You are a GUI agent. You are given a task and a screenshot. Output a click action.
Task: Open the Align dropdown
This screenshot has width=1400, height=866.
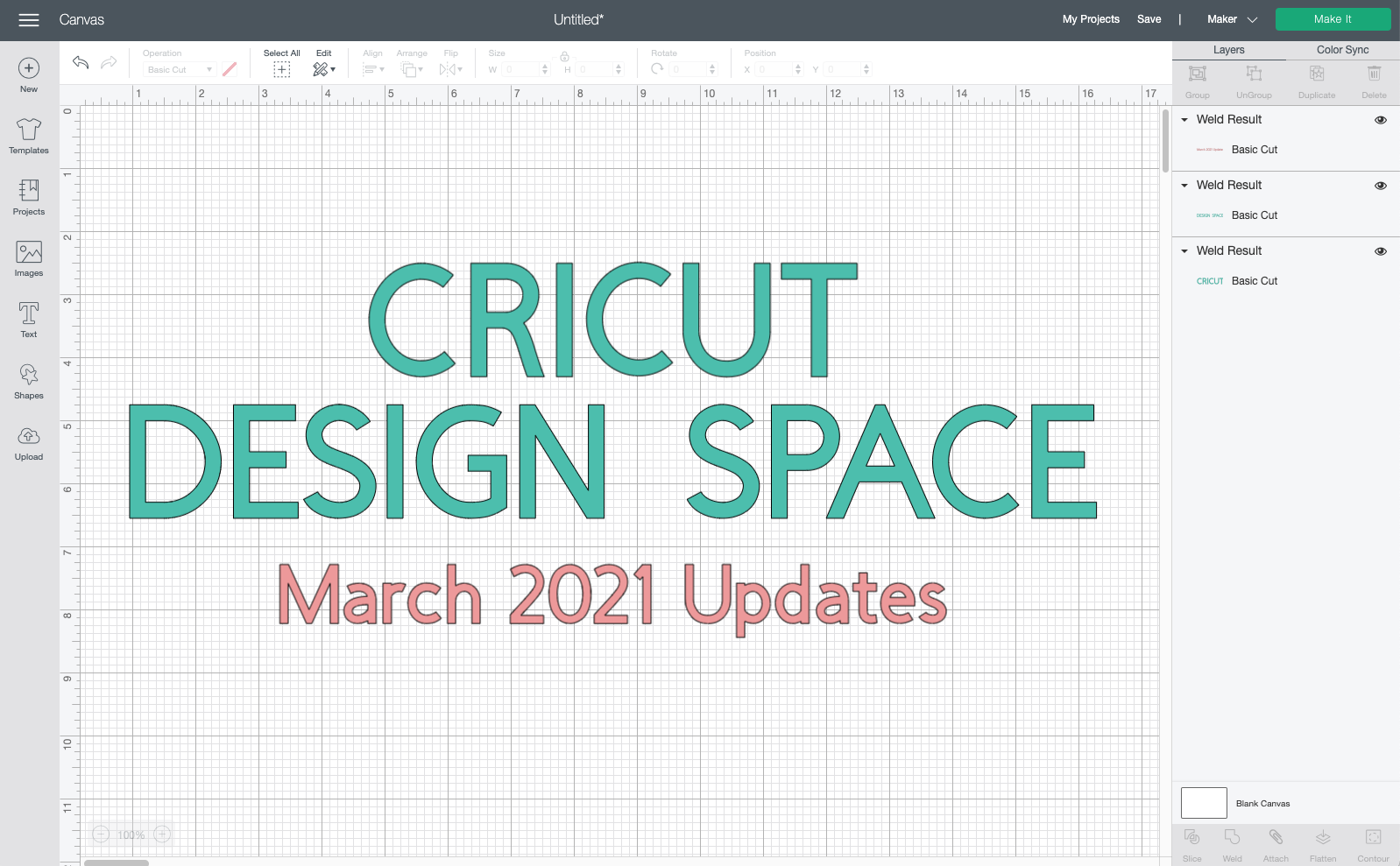(x=373, y=69)
